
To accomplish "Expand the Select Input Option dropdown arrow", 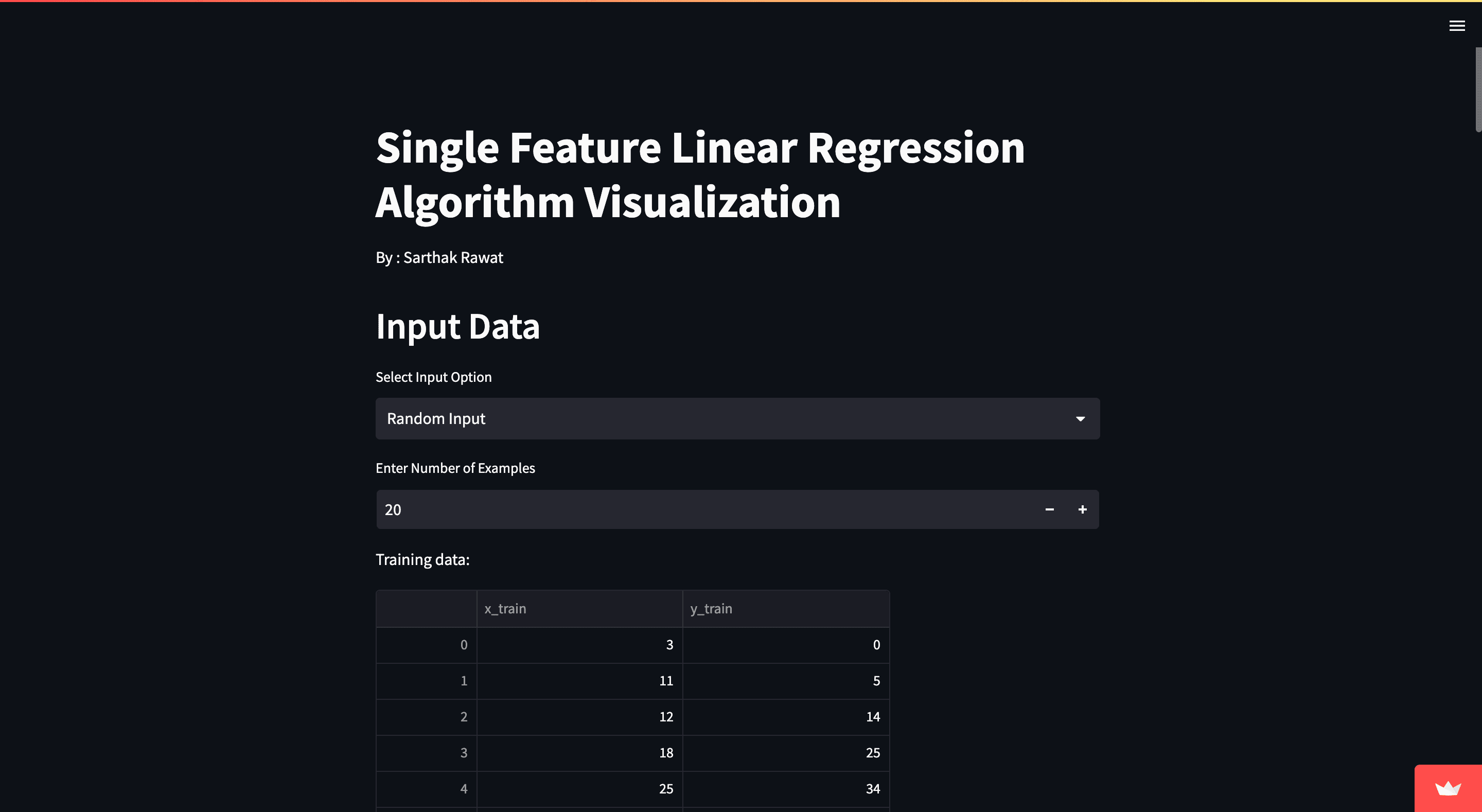I will [x=1080, y=419].
